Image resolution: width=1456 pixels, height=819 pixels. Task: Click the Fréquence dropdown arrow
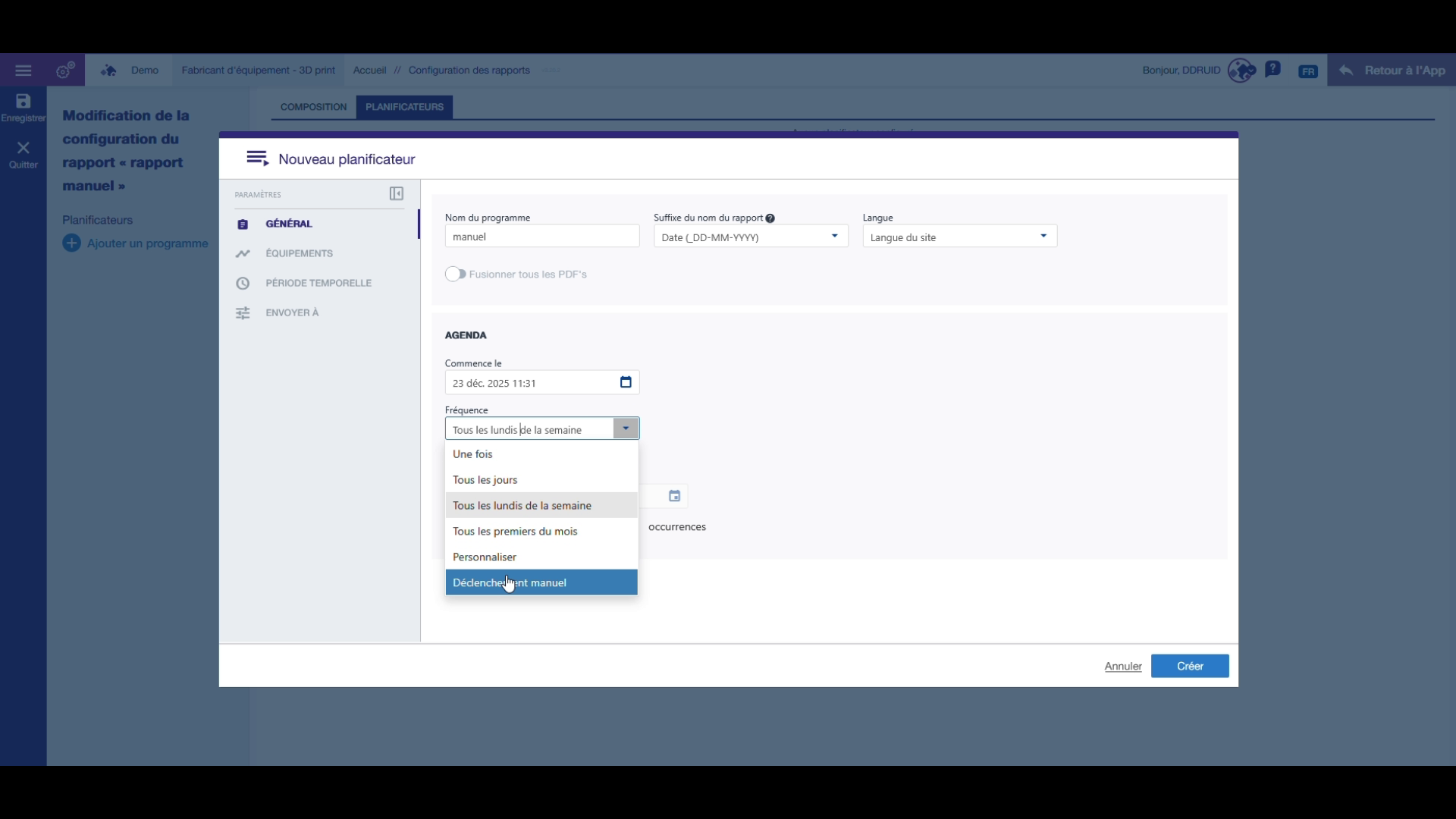pyautogui.click(x=626, y=428)
